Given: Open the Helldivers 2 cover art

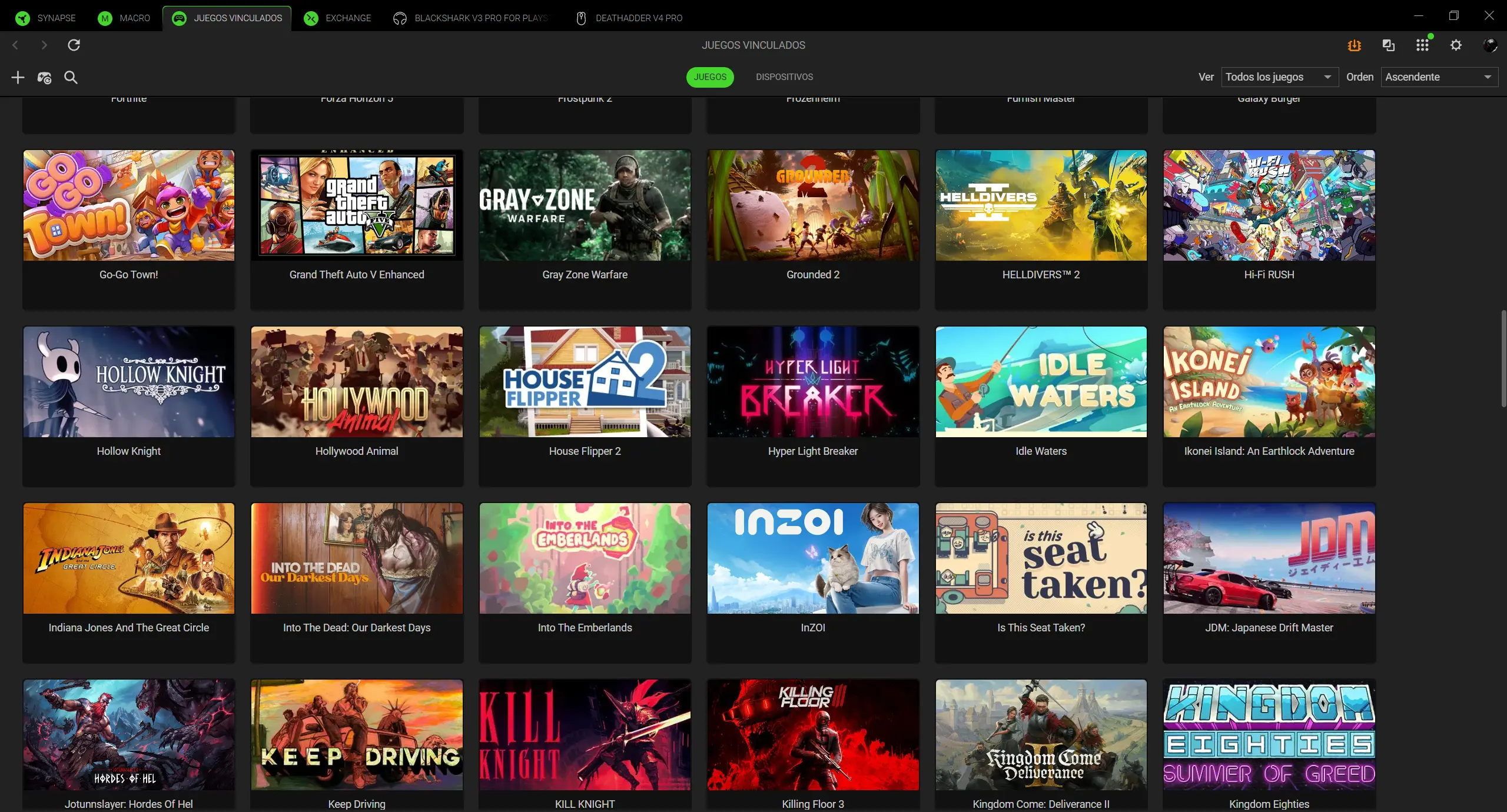Looking at the screenshot, I should click(1041, 205).
